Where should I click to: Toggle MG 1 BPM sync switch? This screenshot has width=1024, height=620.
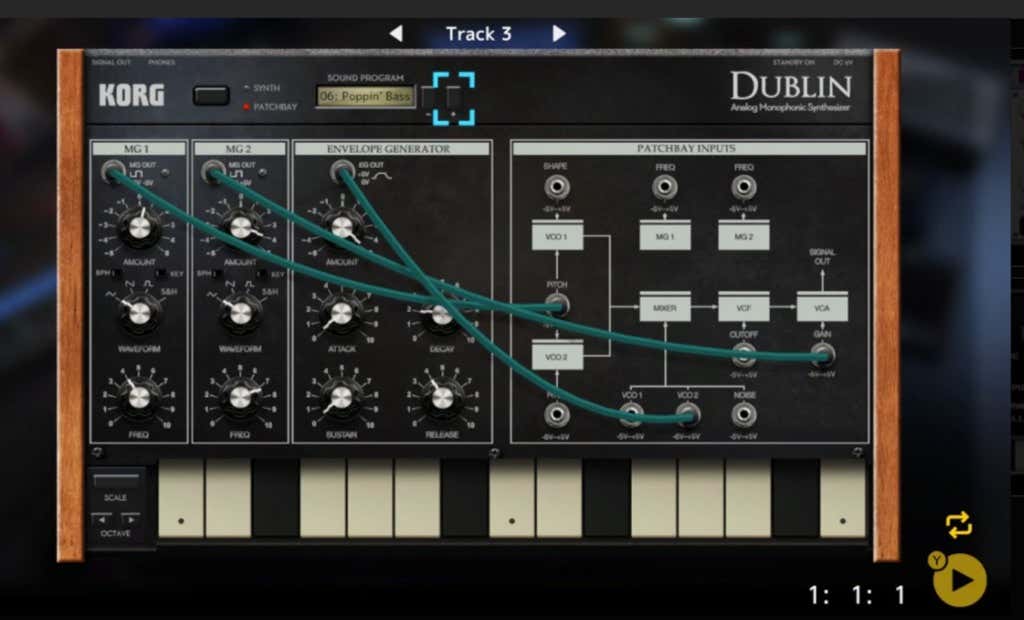coord(117,273)
